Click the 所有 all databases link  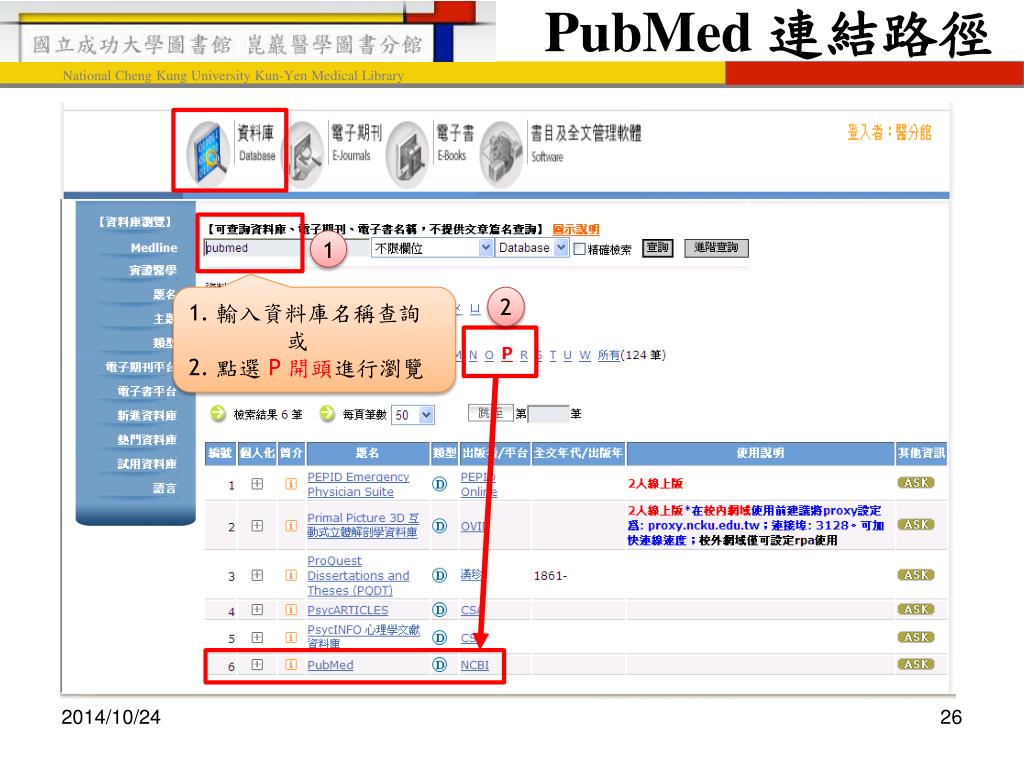pyautogui.click(x=608, y=355)
